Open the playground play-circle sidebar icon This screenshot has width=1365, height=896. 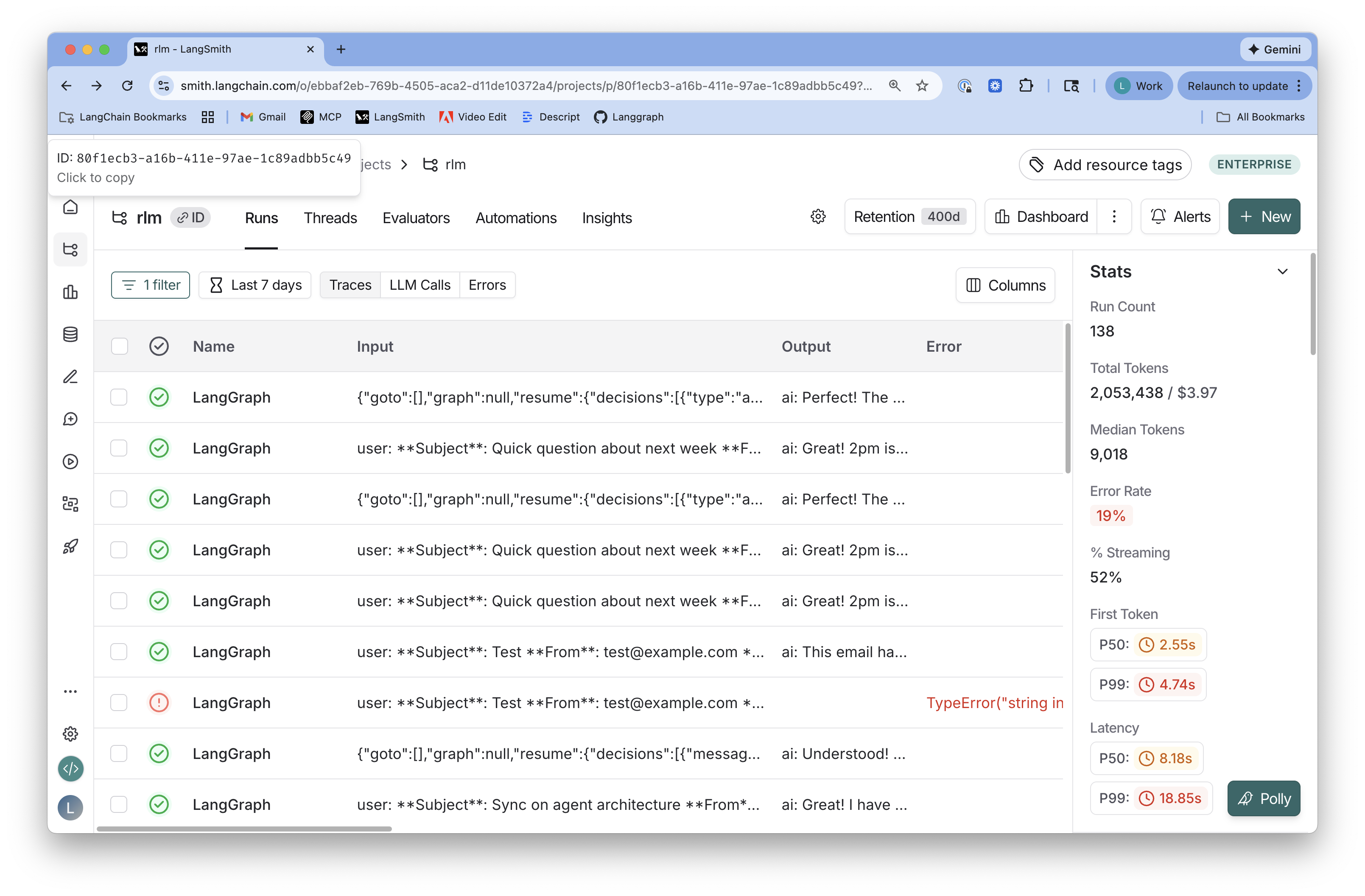pos(70,462)
